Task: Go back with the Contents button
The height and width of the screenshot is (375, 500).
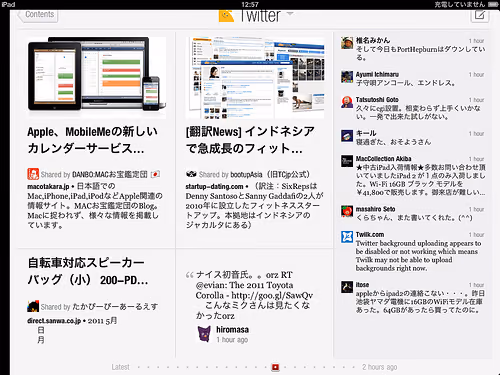Action: pyautogui.click(x=38, y=15)
